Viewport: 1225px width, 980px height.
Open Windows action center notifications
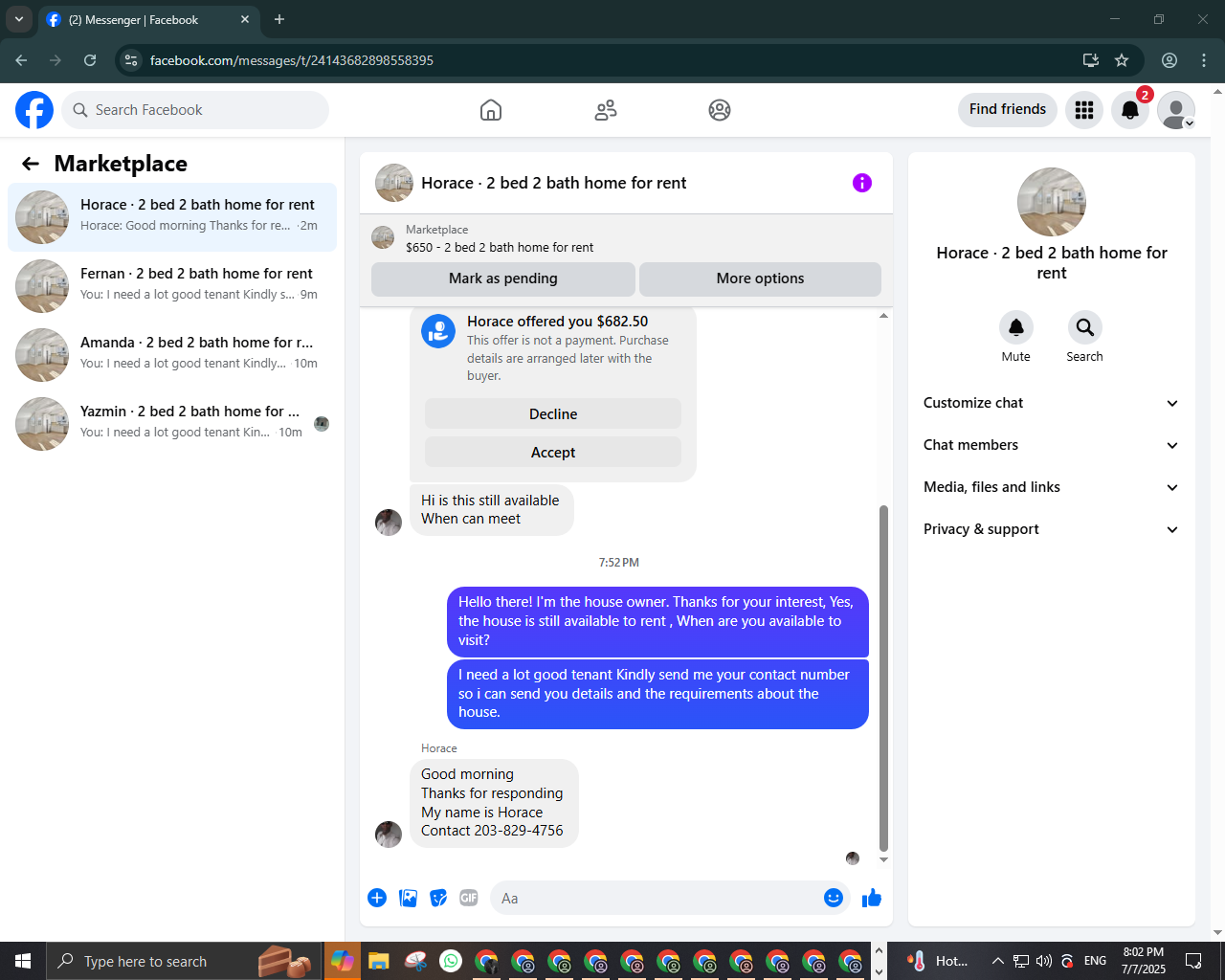pos(1193,961)
